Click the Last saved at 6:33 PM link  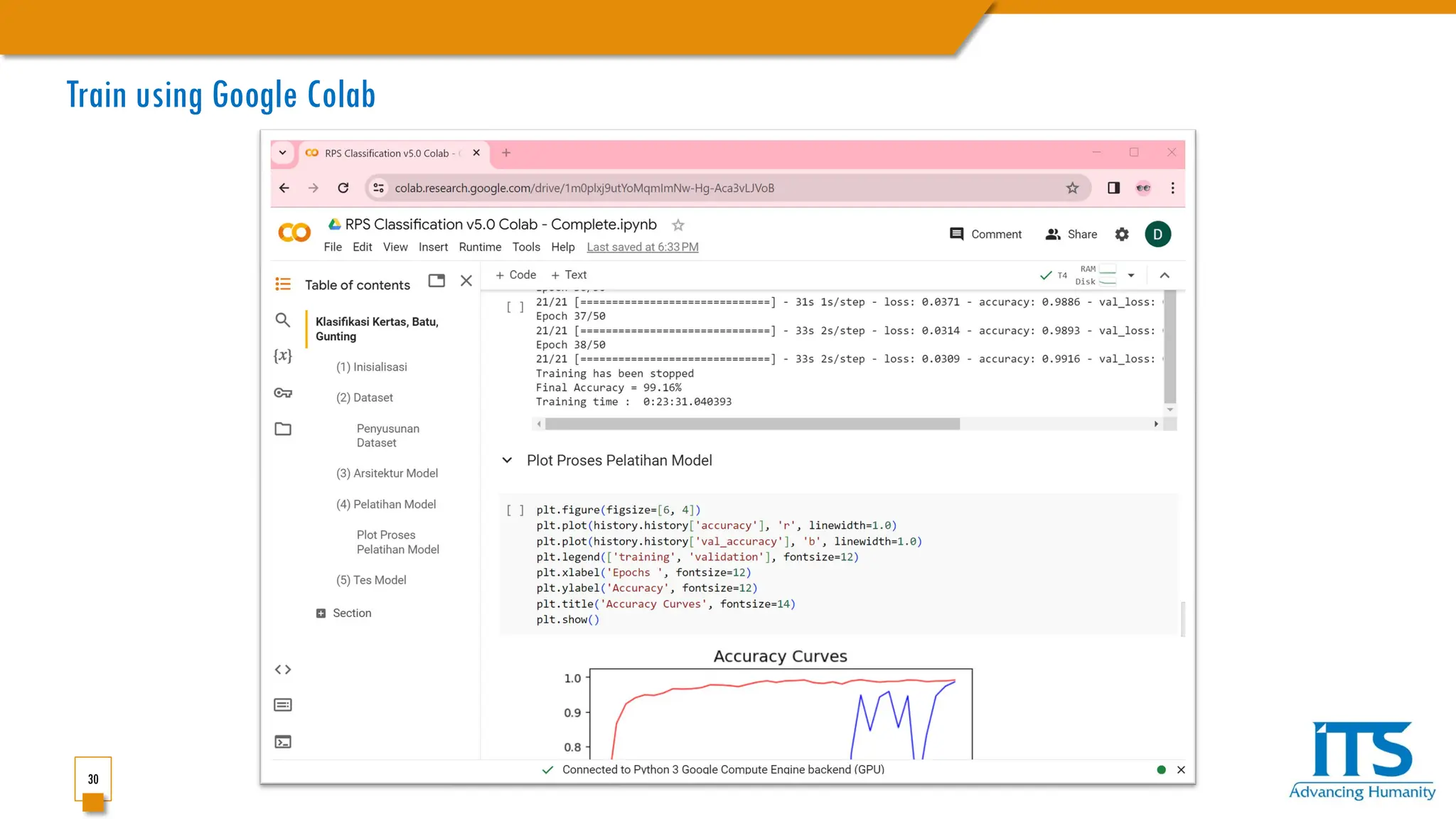tap(642, 247)
